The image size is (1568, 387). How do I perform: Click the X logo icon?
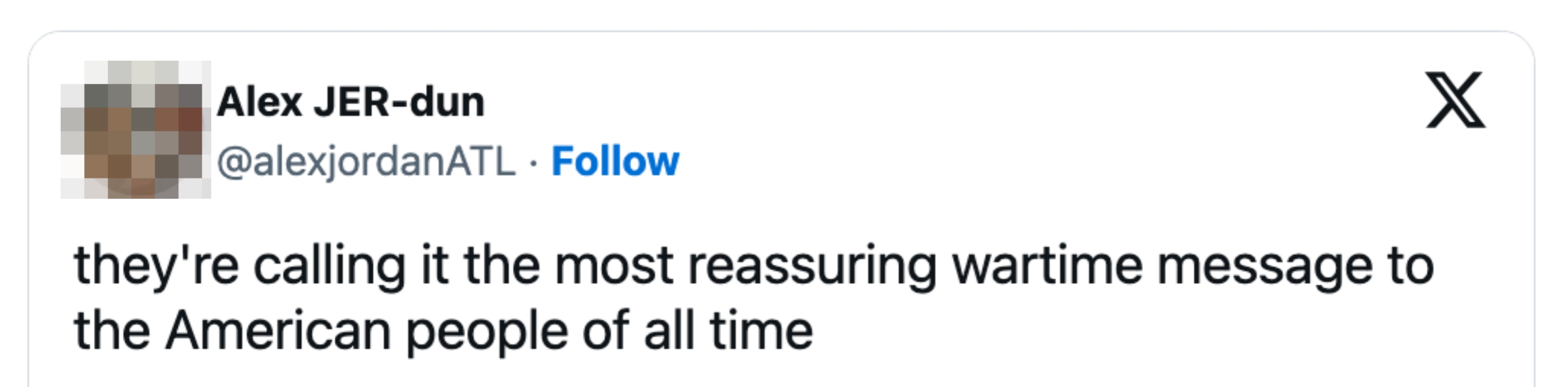[x=1456, y=100]
